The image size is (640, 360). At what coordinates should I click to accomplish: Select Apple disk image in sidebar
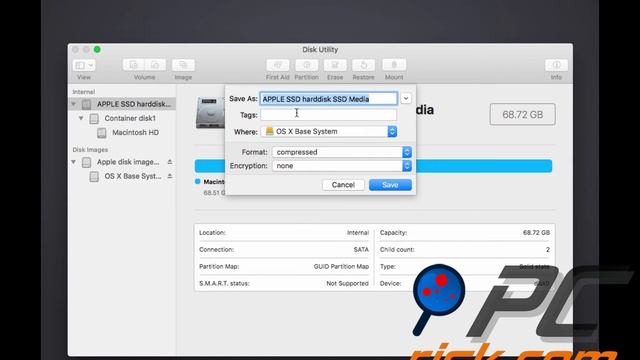pos(122,162)
